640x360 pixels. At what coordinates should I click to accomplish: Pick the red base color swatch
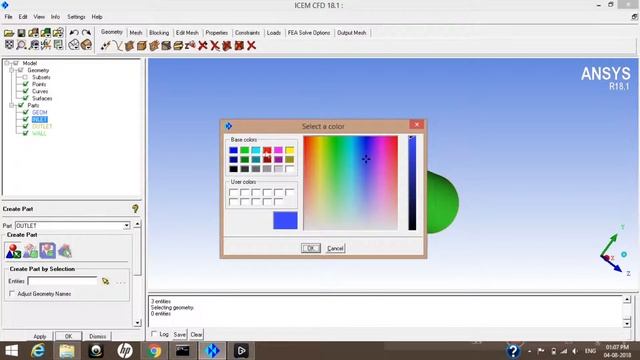[267, 150]
